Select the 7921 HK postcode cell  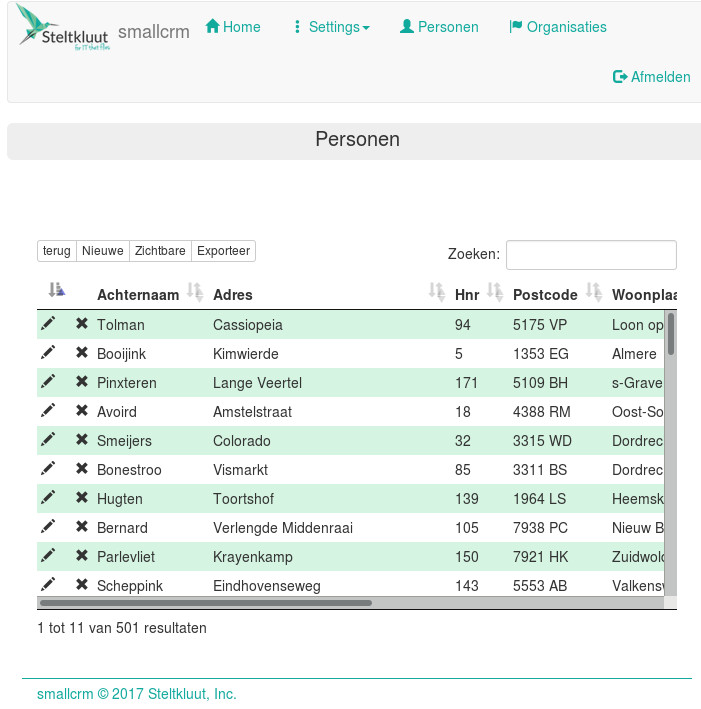540,557
